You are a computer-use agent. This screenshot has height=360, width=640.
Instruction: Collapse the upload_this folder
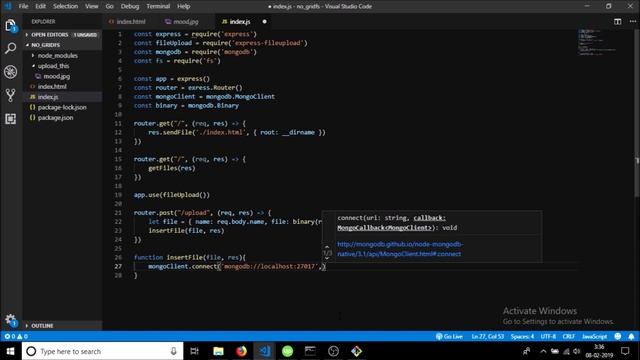click(53, 66)
